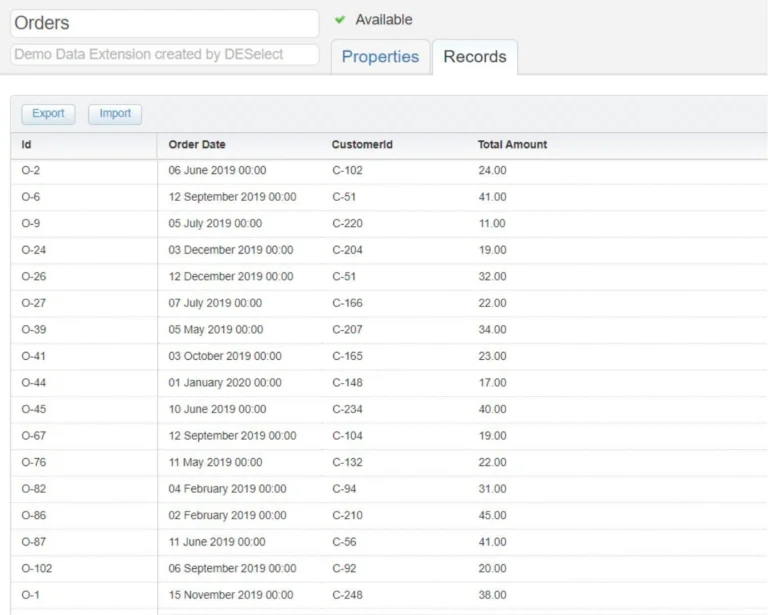768x615 pixels.
Task: Edit the Orders name field
Action: click(165, 23)
